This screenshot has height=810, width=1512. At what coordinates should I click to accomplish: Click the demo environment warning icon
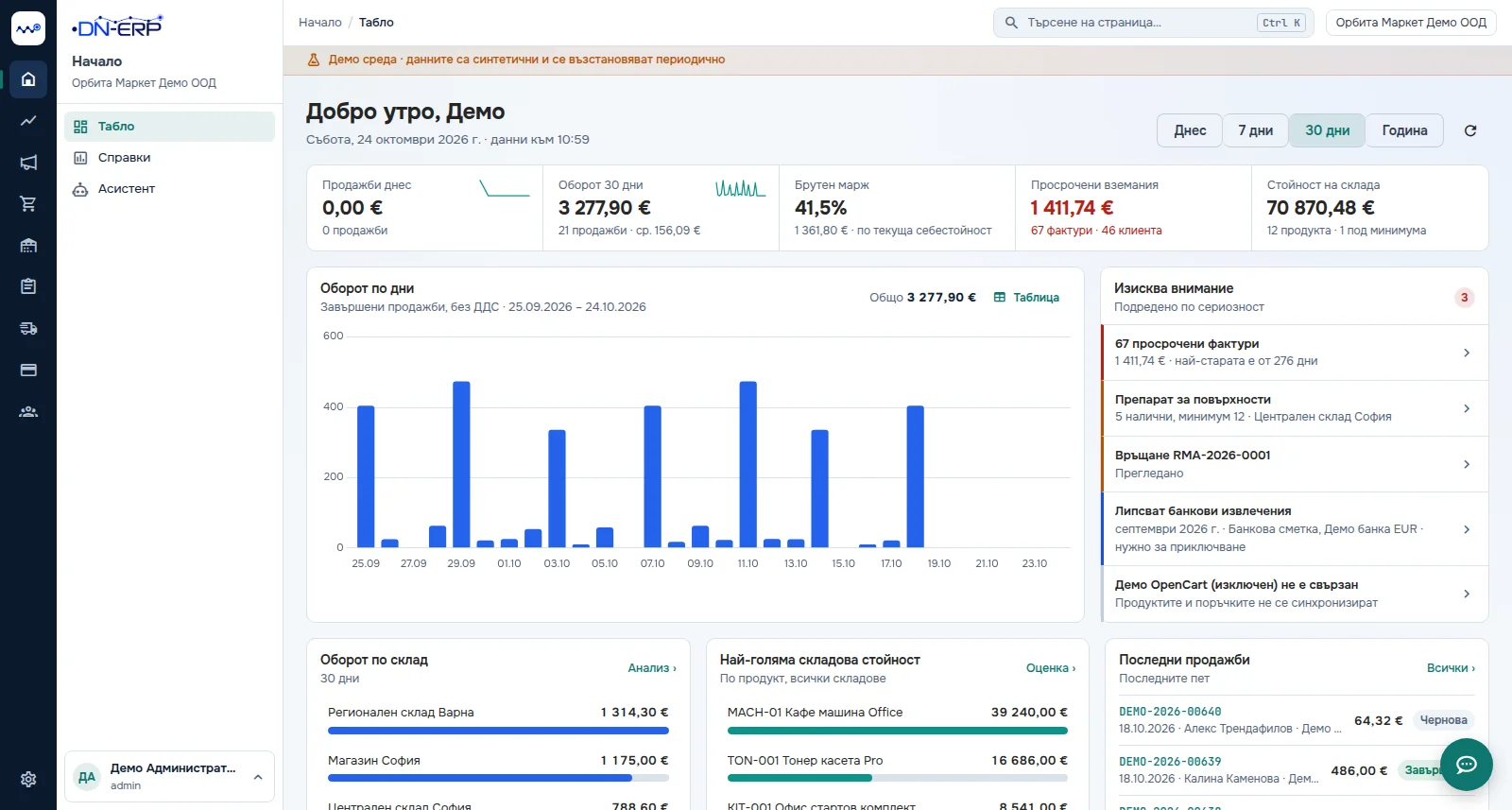[x=314, y=60]
